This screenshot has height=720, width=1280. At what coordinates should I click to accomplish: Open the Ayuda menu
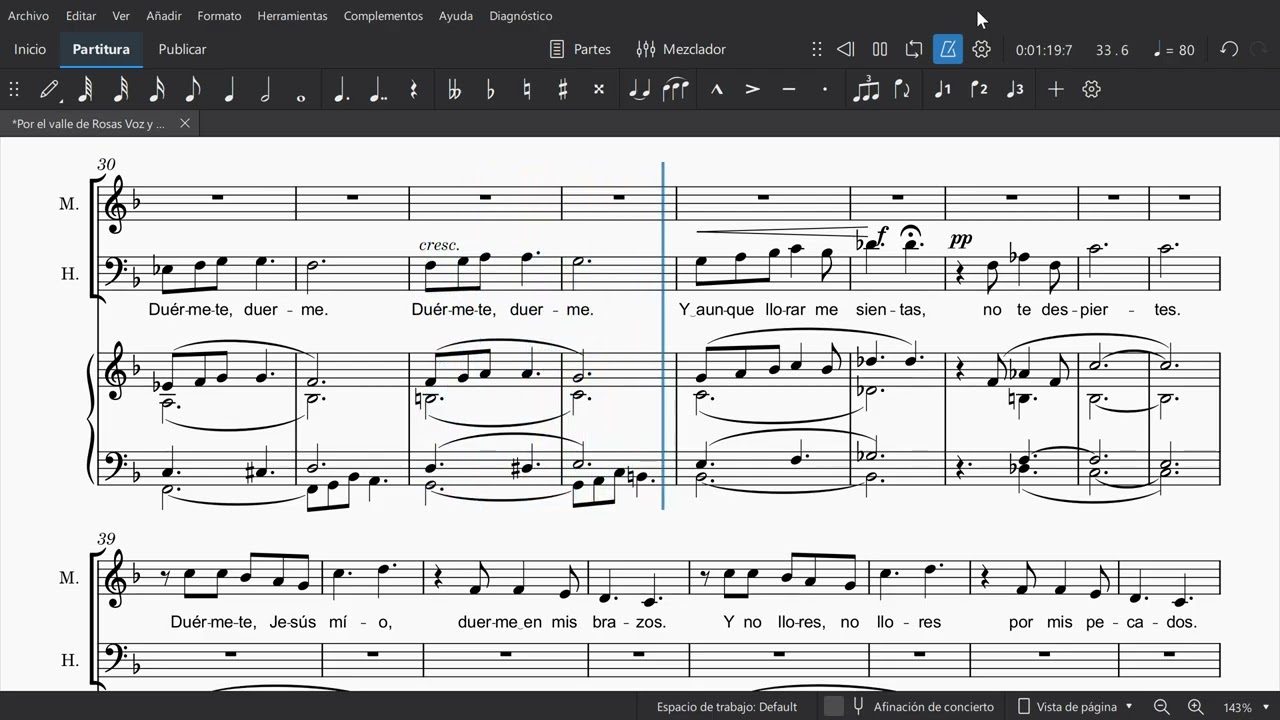pyautogui.click(x=456, y=16)
